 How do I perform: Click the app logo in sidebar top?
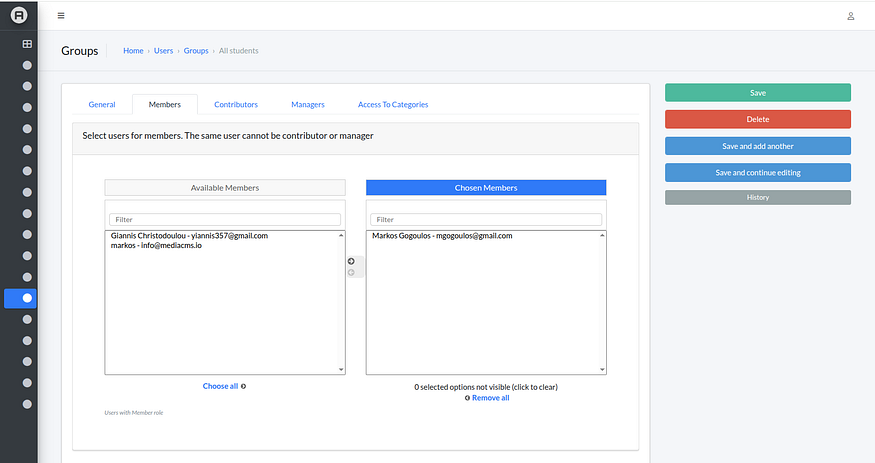(18, 15)
